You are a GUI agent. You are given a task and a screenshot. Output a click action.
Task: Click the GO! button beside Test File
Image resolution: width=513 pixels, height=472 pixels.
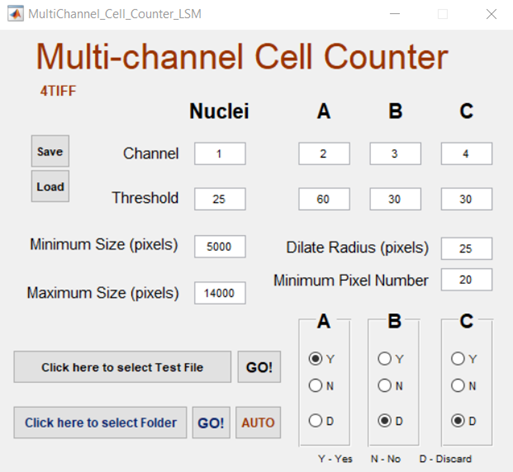pyautogui.click(x=259, y=367)
